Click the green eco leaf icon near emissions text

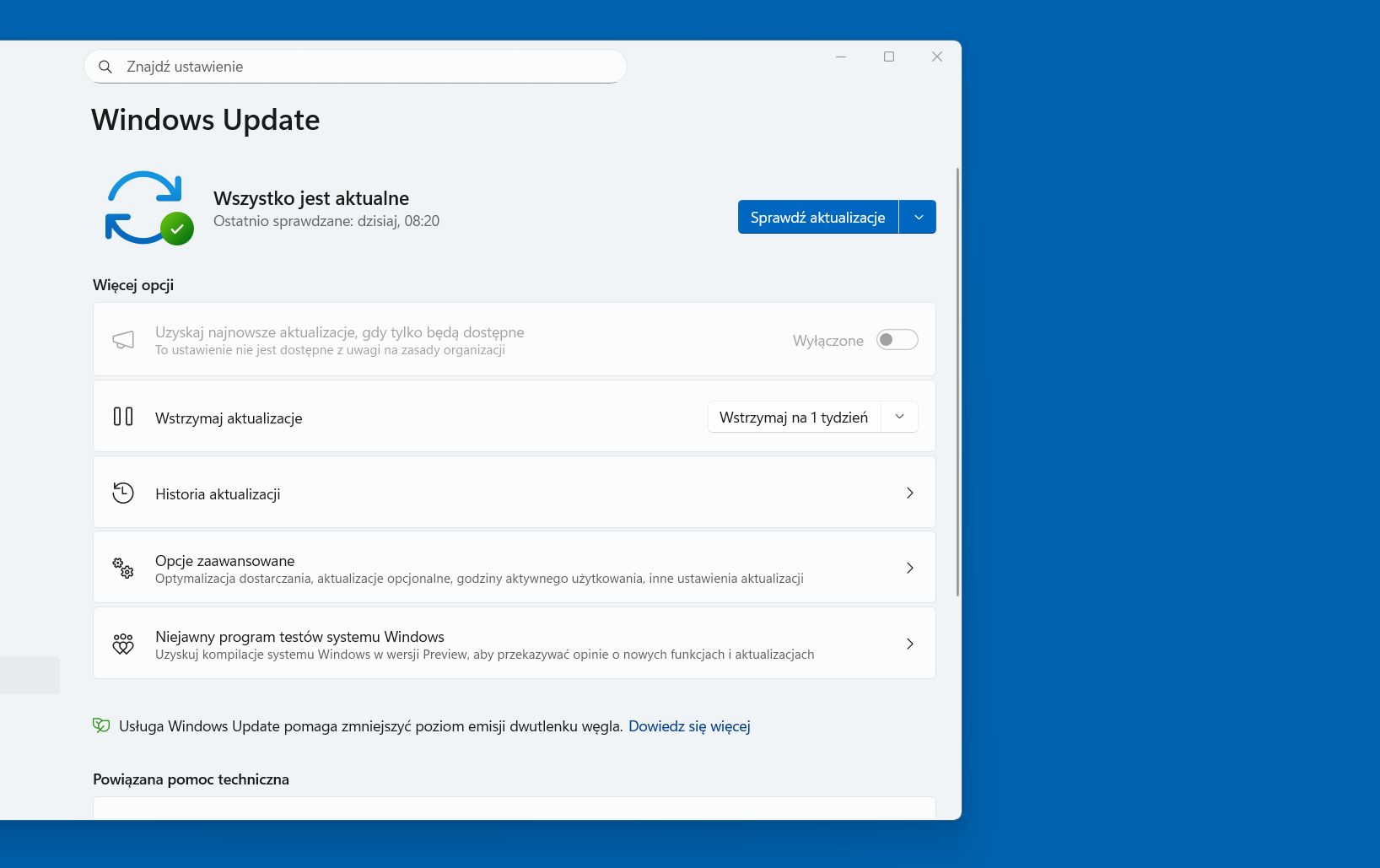tap(100, 725)
